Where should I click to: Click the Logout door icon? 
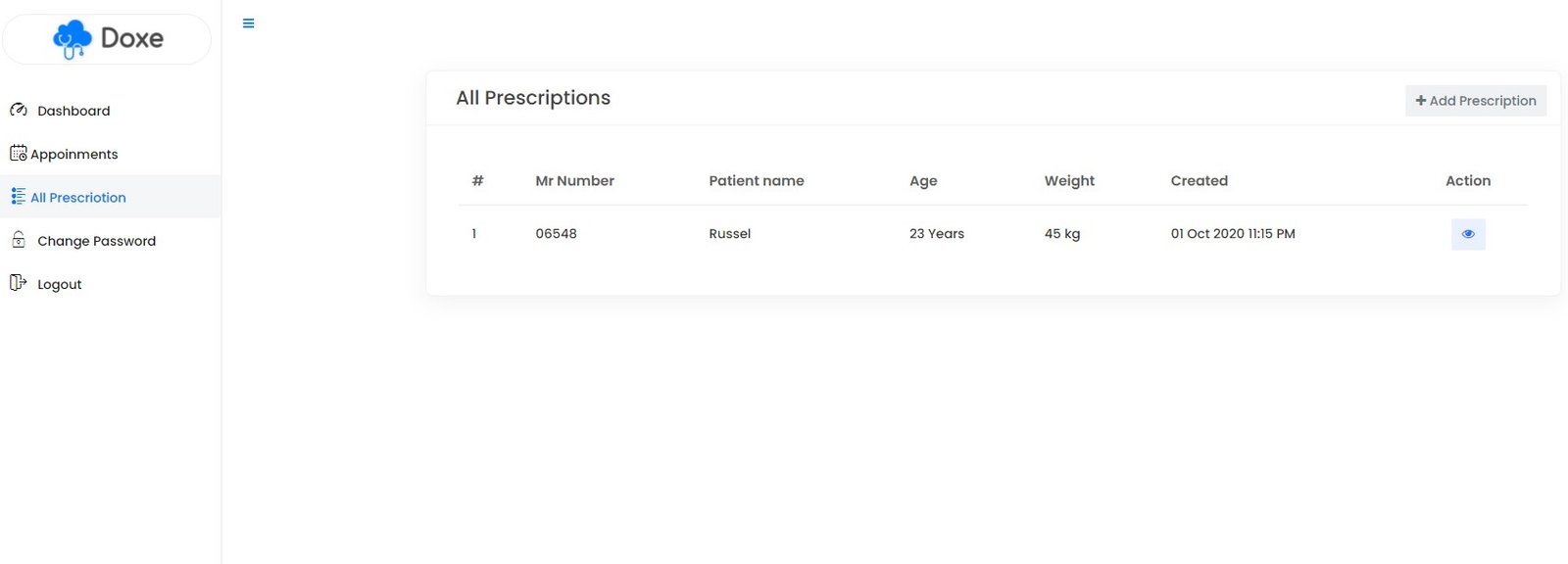click(18, 283)
